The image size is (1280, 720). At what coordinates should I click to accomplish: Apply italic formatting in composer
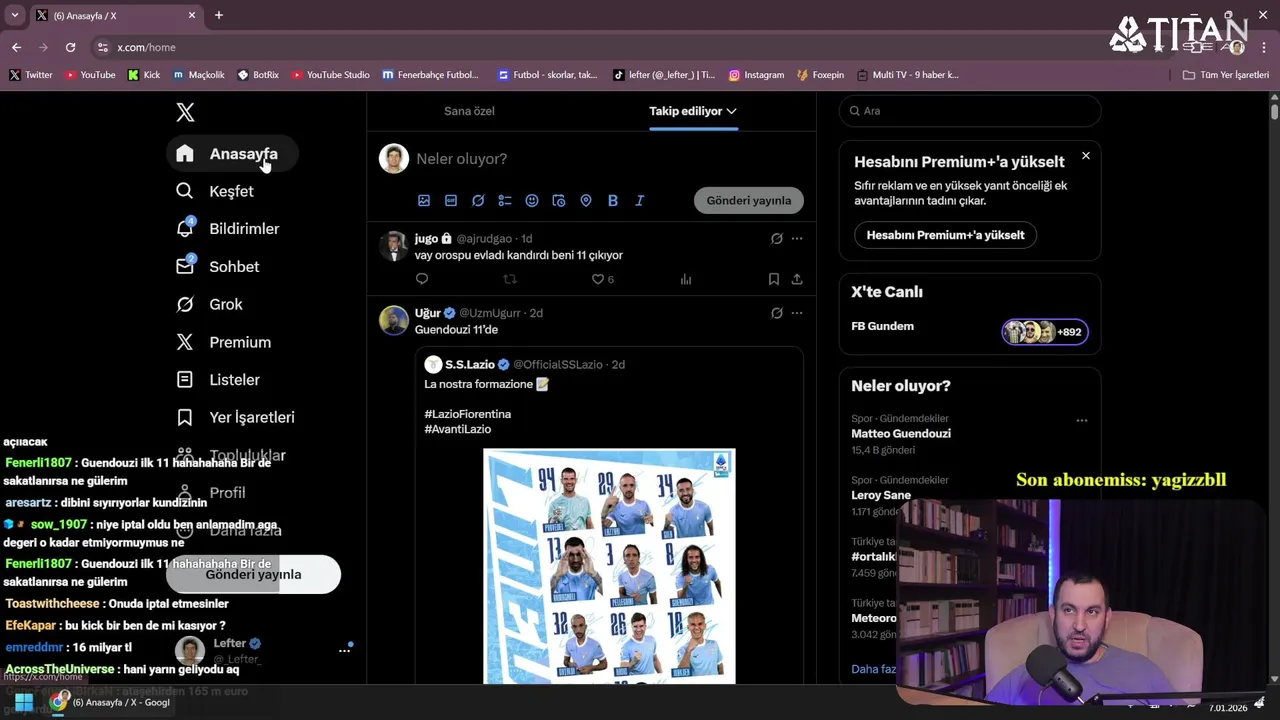click(640, 200)
